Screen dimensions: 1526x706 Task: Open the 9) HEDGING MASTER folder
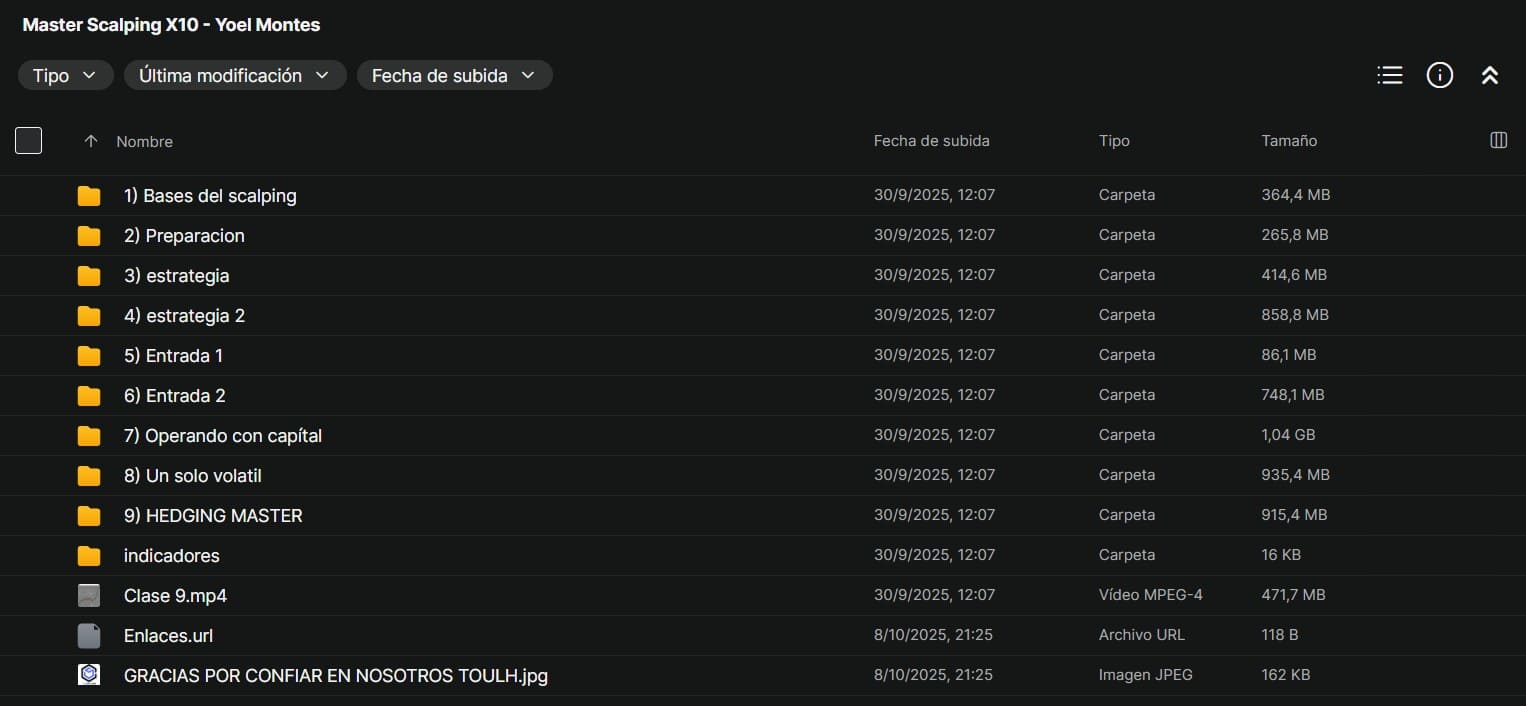(213, 516)
